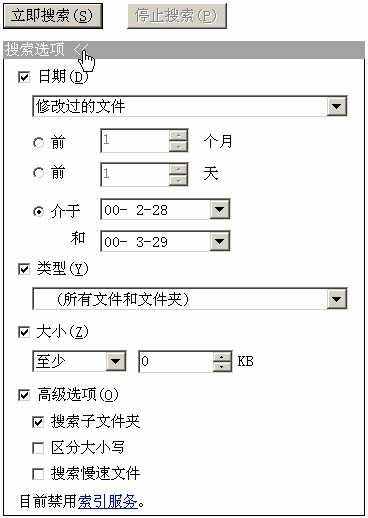Select the 介于 radio button
The height and width of the screenshot is (518, 368).
click(x=39, y=211)
